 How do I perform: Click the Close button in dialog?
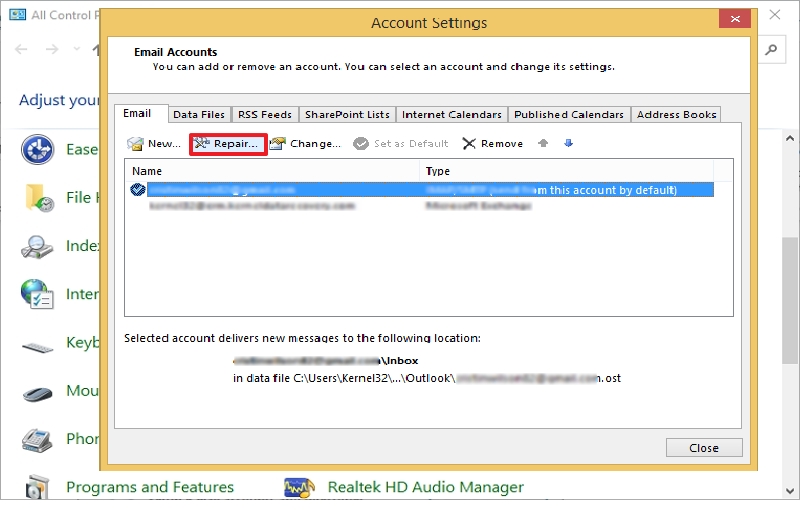point(703,448)
